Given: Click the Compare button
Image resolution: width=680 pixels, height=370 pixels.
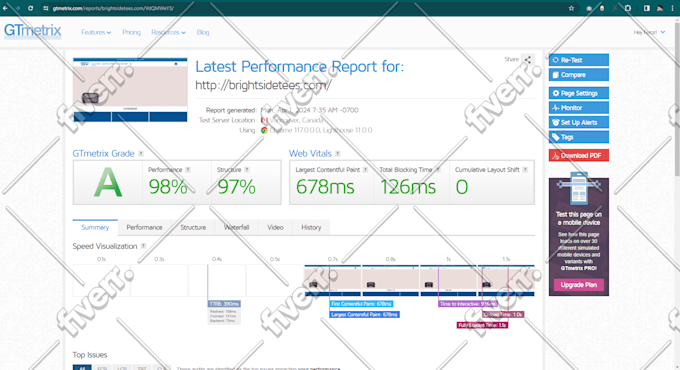Looking at the screenshot, I should point(579,75).
